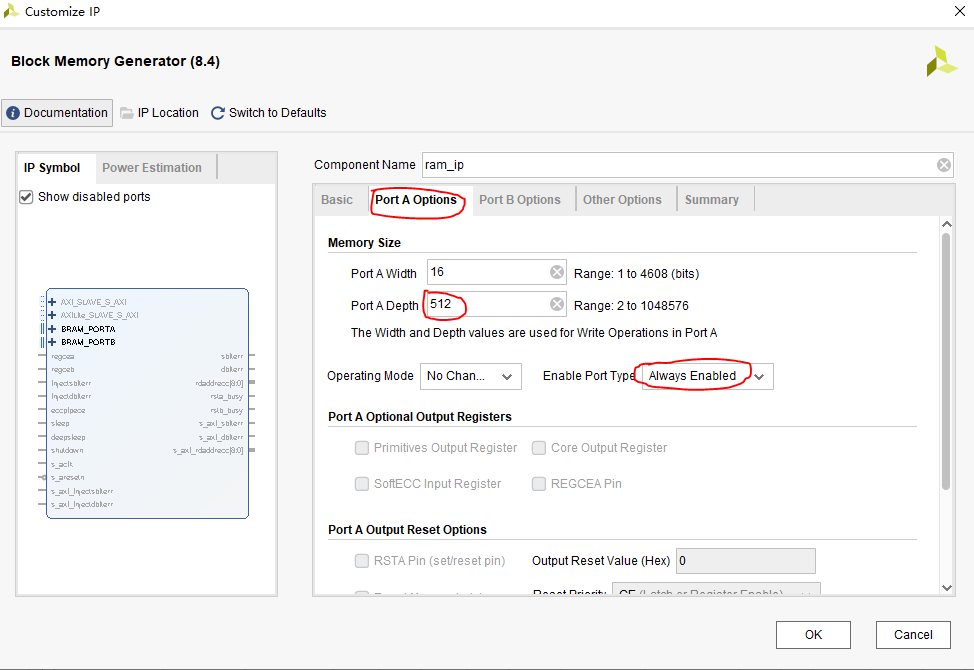This screenshot has height=670, width=974.
Task: Click the shutdown port label
Action: tap(67, 451)
